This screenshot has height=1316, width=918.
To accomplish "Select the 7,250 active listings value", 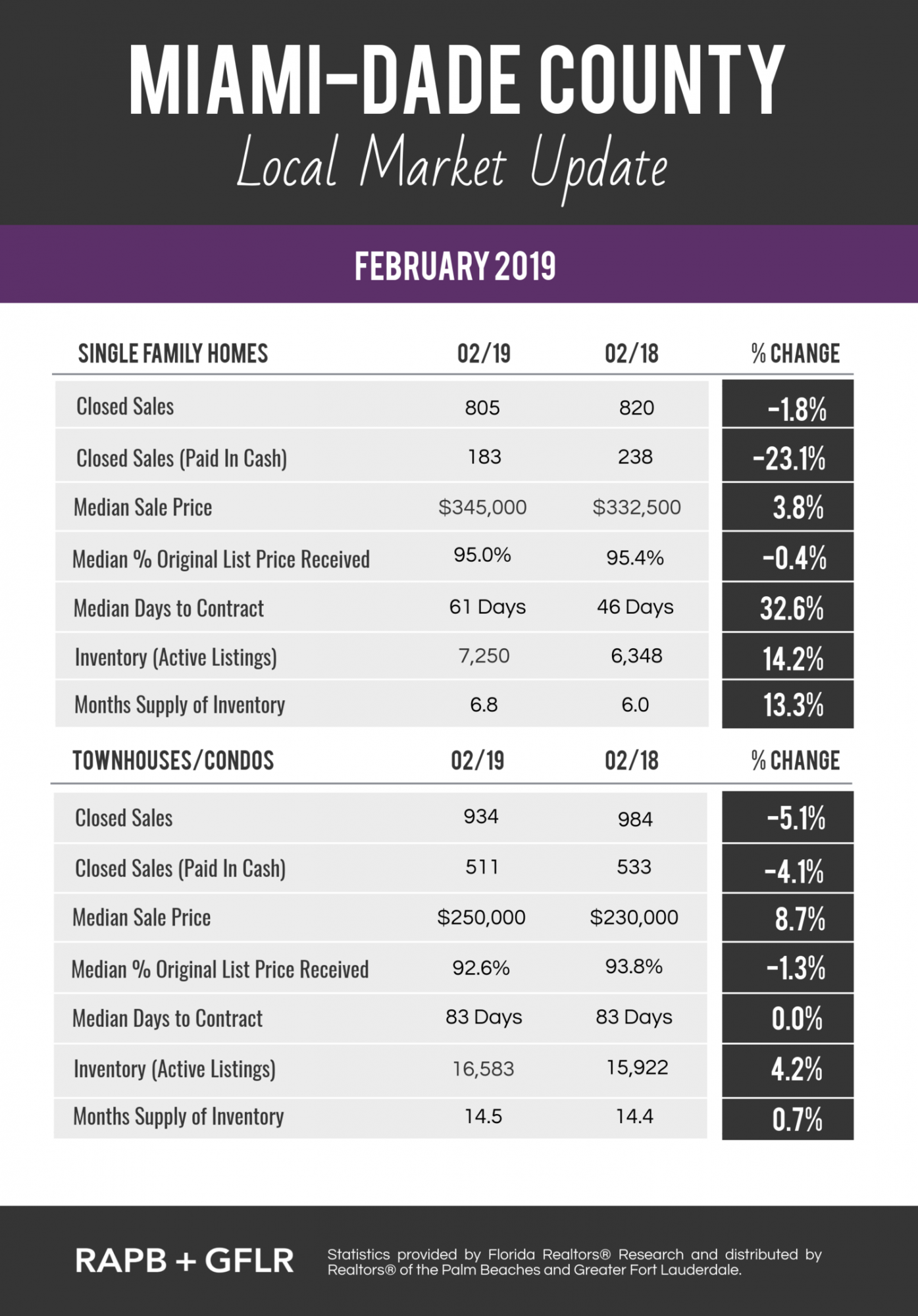I will pos(484,656).
